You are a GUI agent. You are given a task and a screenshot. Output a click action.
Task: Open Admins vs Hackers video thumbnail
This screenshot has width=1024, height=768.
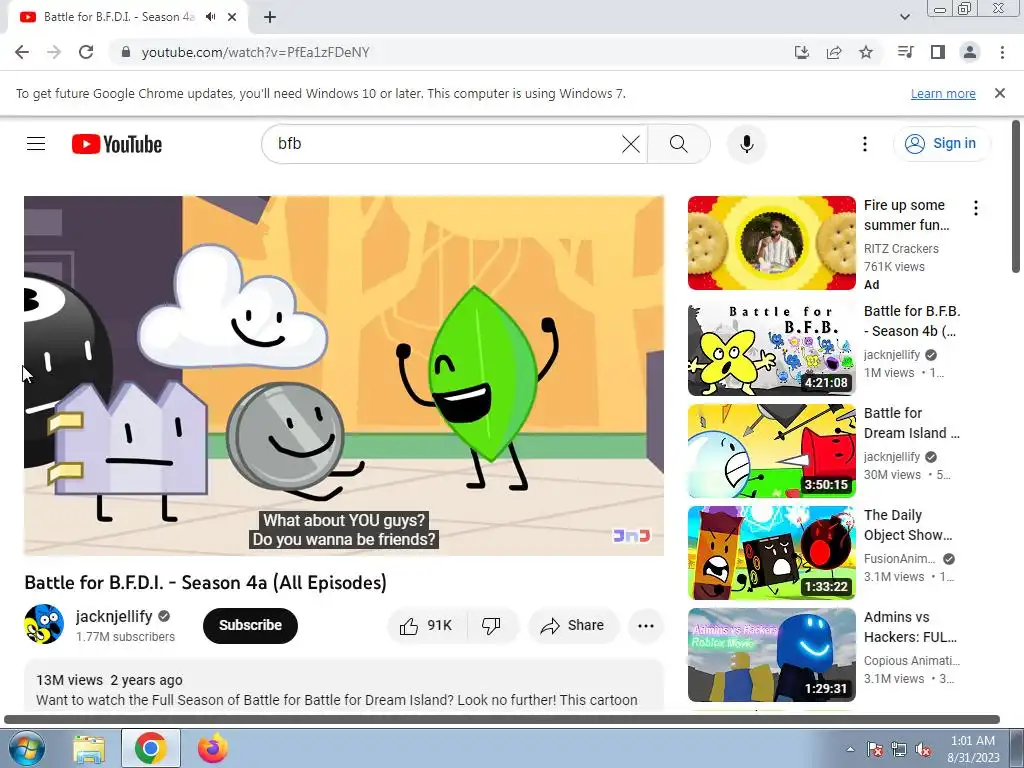771,654
